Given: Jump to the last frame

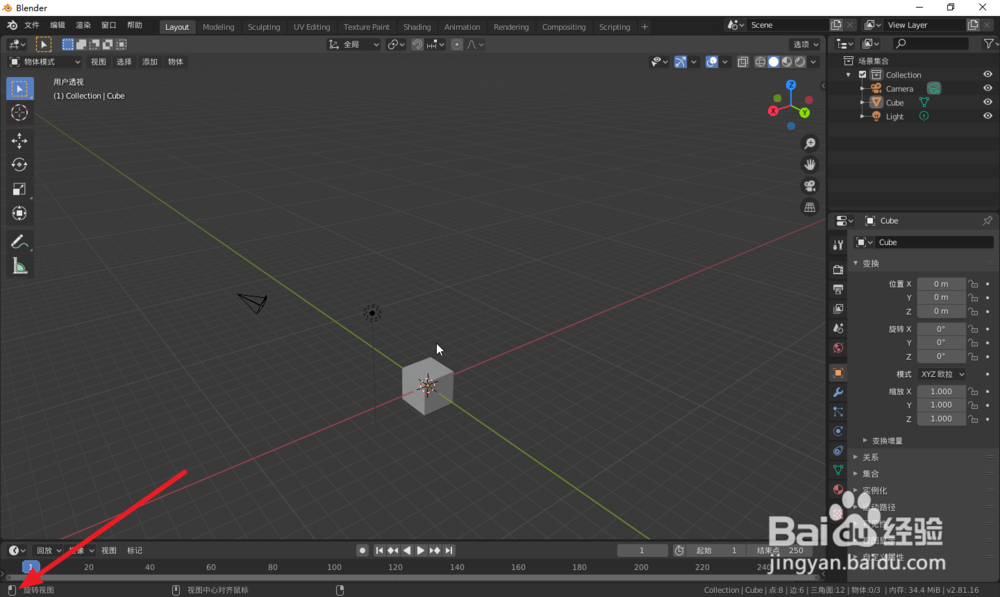Looking at the screenshot, I should click(x=449, y=550).
